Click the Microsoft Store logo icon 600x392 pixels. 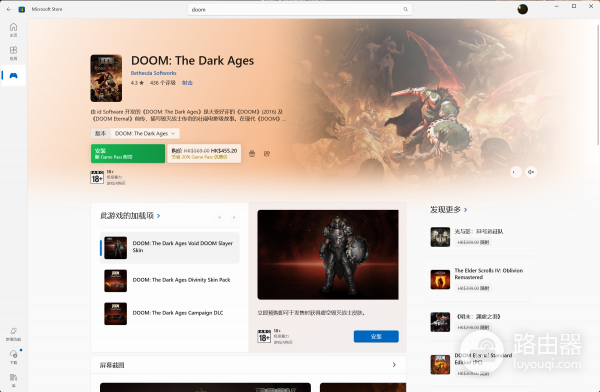coord(22,9)
